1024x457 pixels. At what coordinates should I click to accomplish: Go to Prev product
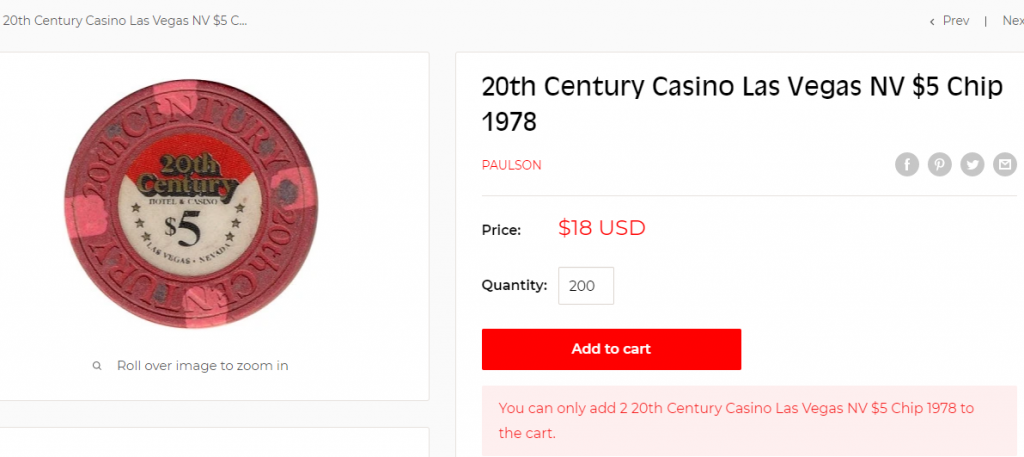click(956, 21)
